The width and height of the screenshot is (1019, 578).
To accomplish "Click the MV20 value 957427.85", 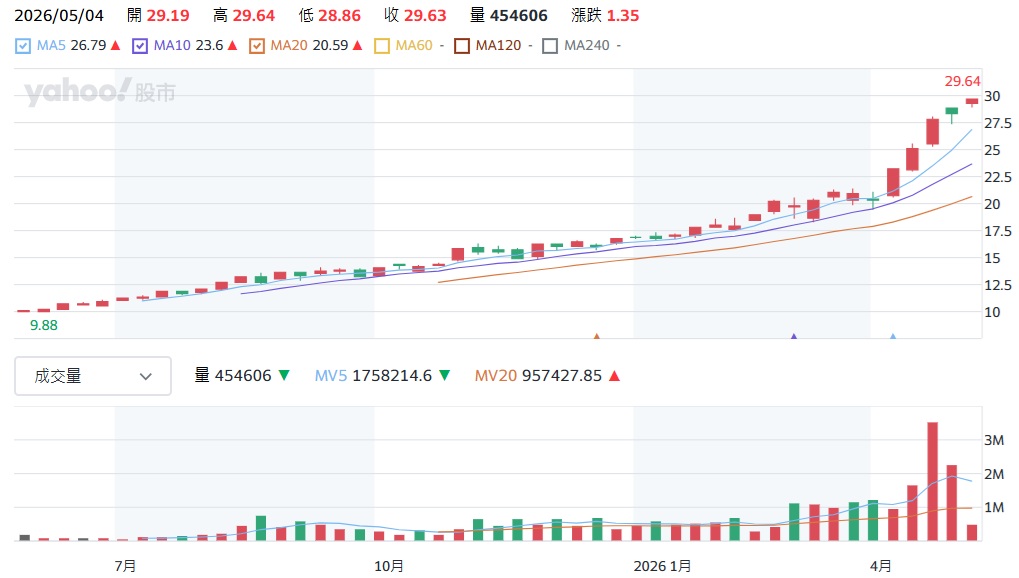I will (561, 376).
